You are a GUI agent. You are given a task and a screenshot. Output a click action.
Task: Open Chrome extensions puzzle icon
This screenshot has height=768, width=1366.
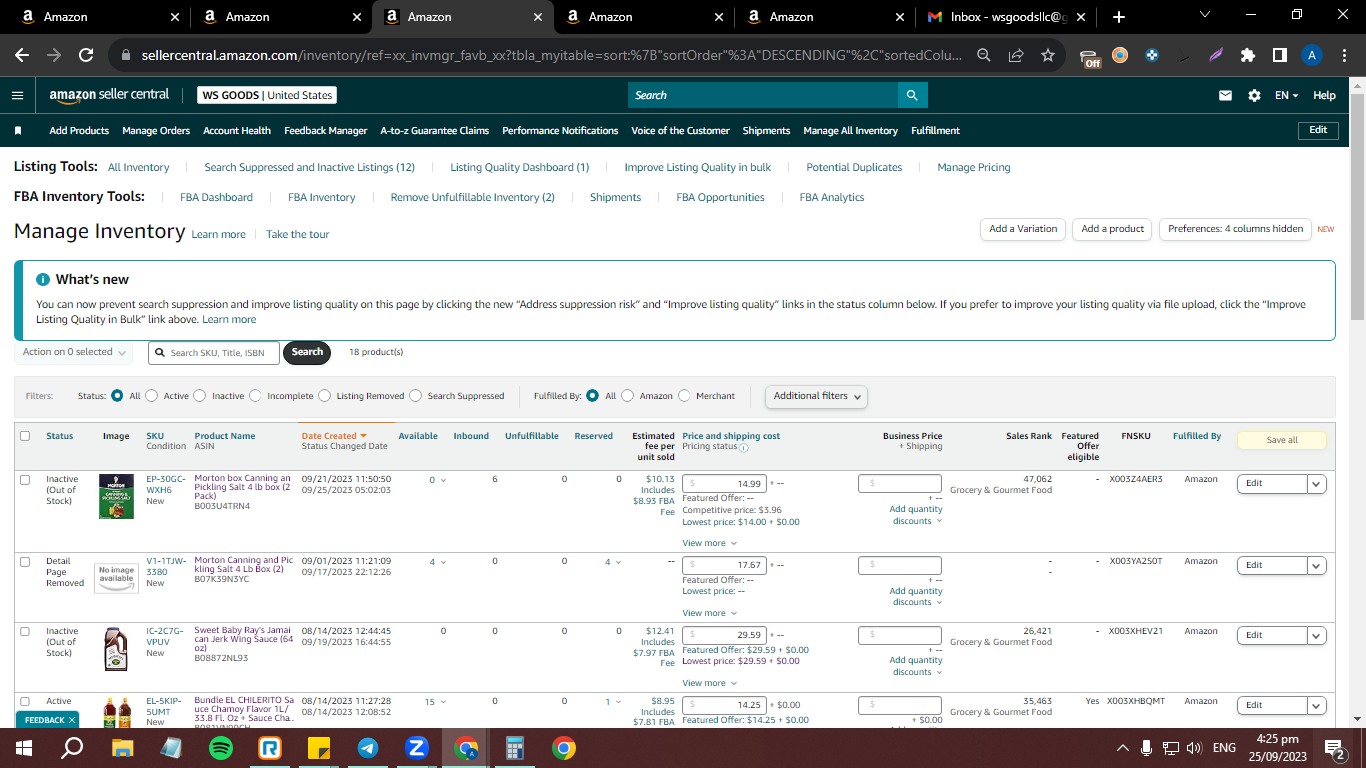(1247, 56)
